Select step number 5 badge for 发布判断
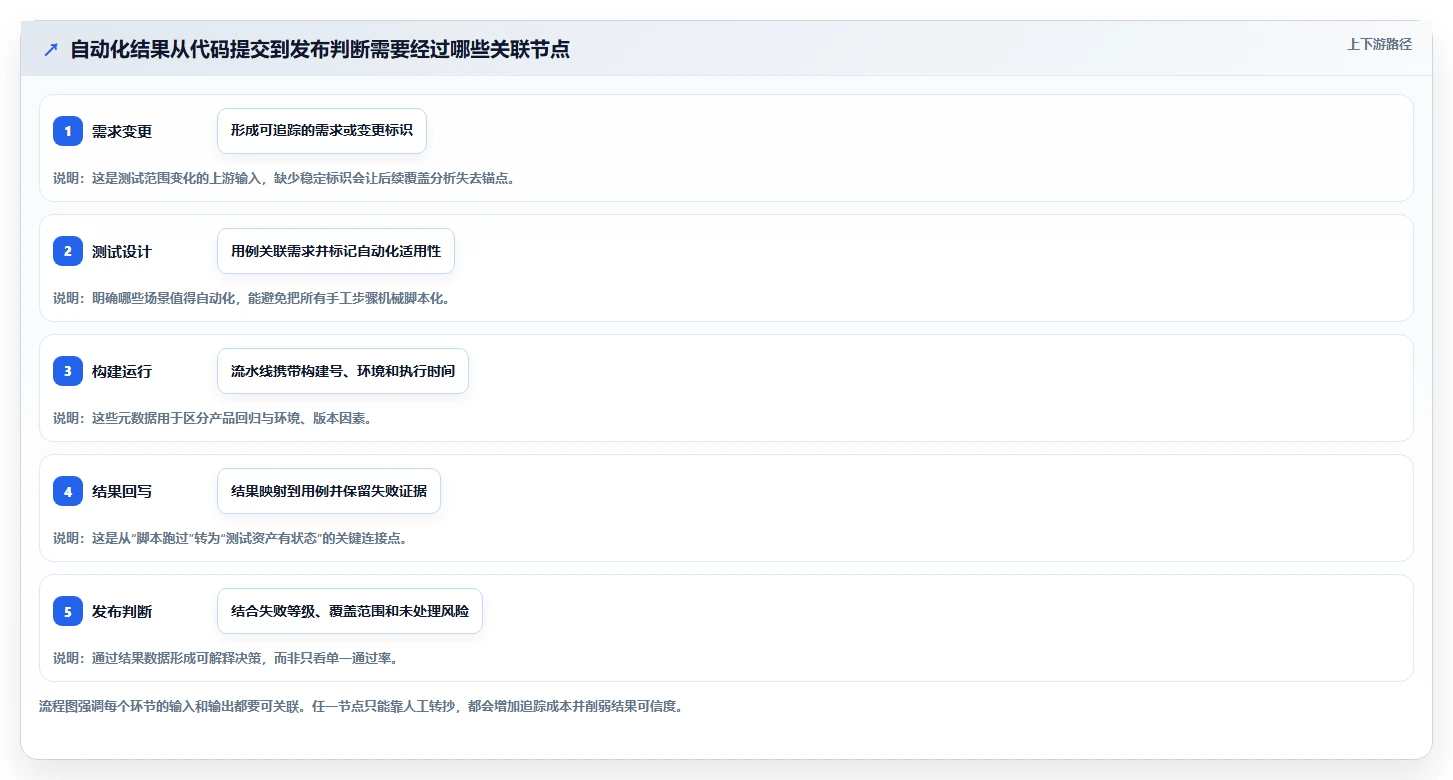 click(68, 611)
